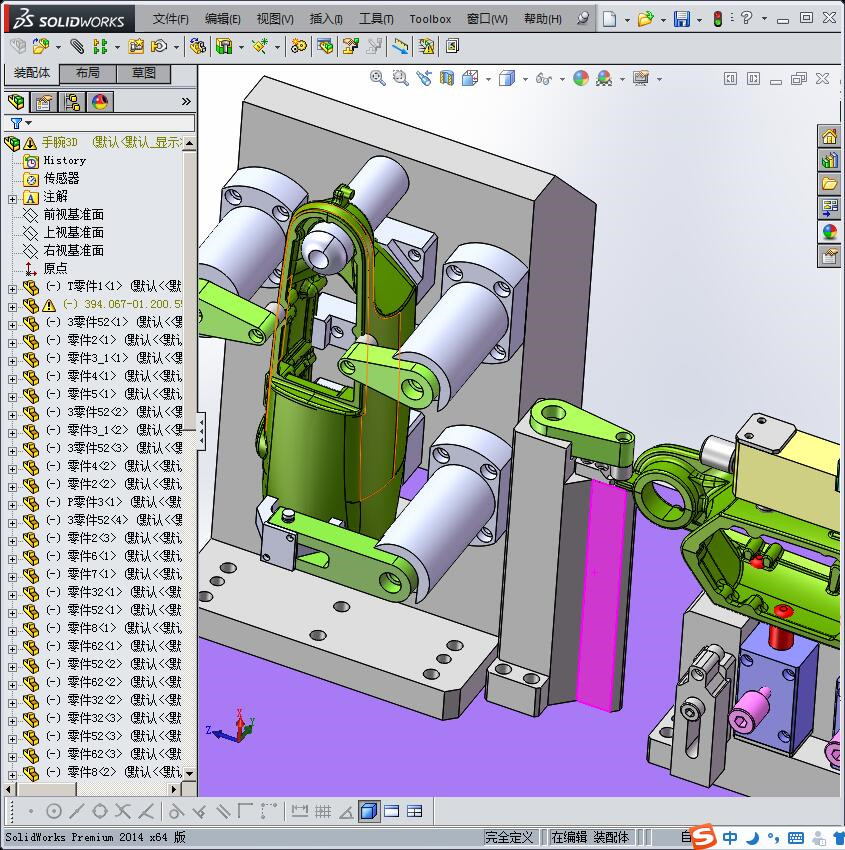
Task: Open Appearances from the right task pane
Action: tap(829, 232)
